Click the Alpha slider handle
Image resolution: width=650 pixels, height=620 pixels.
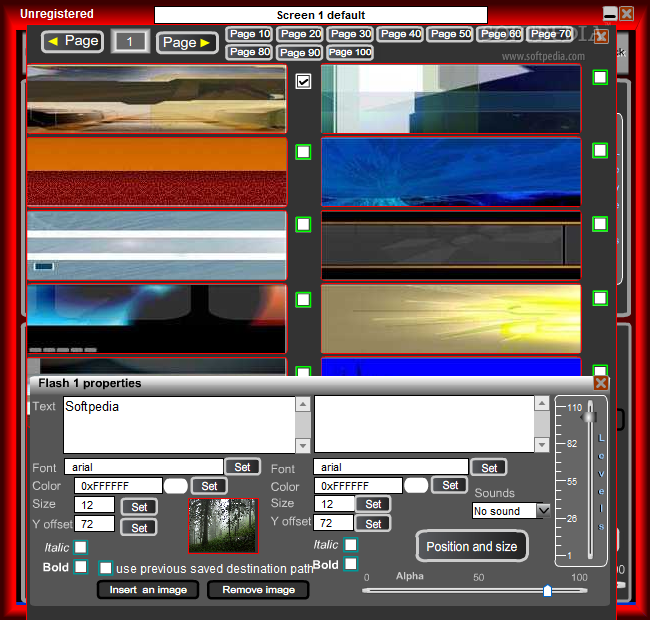tap(548, 591)
